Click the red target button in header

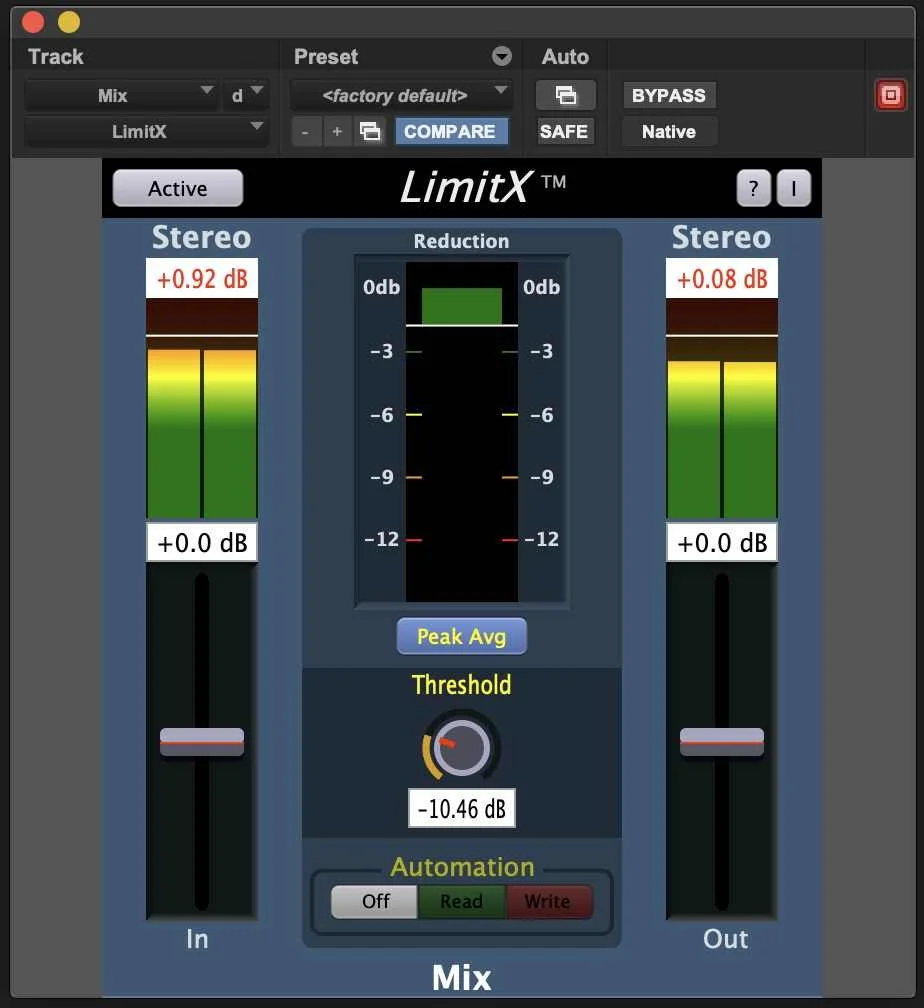coord(891,96)
